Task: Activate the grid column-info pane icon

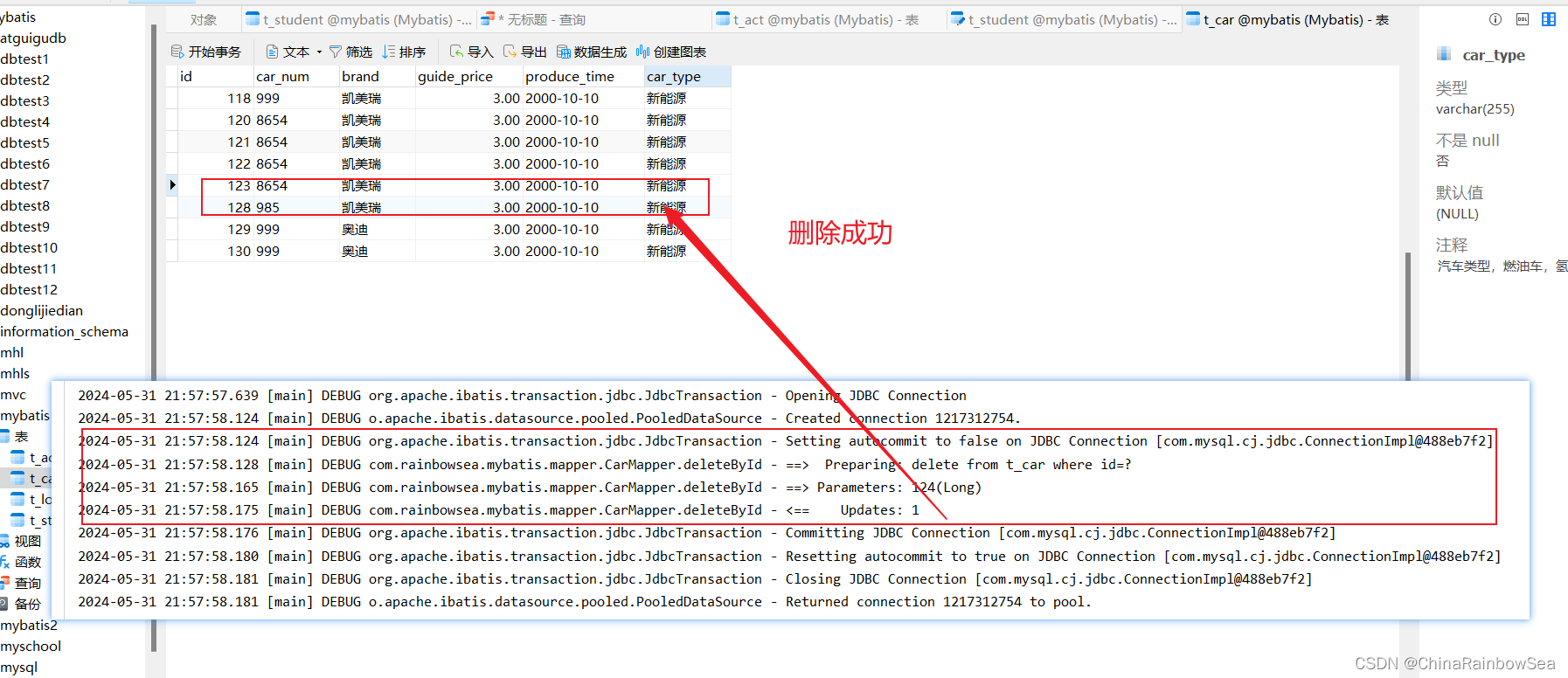Action: coord(1549,19)
